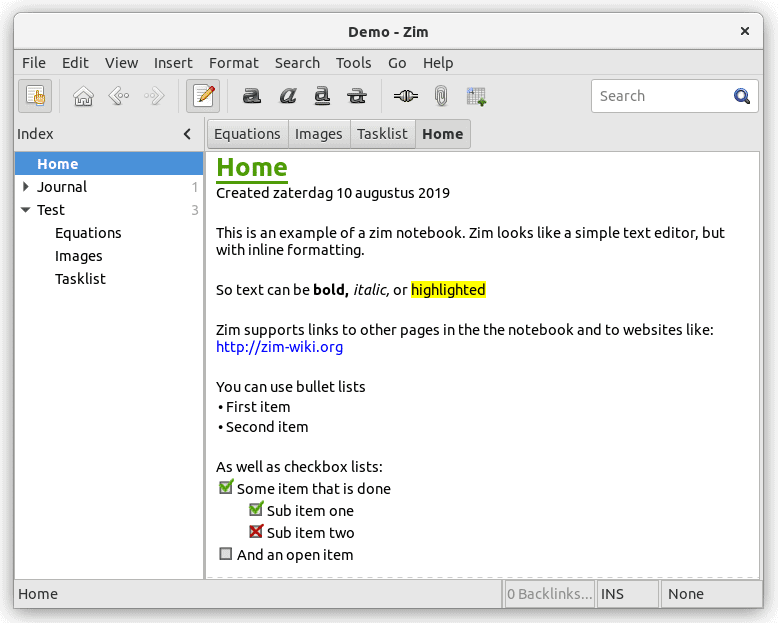The height and width of the screenshot is (623, 778).
Task: Click the bold word in the text
Action: pos(331,290)
